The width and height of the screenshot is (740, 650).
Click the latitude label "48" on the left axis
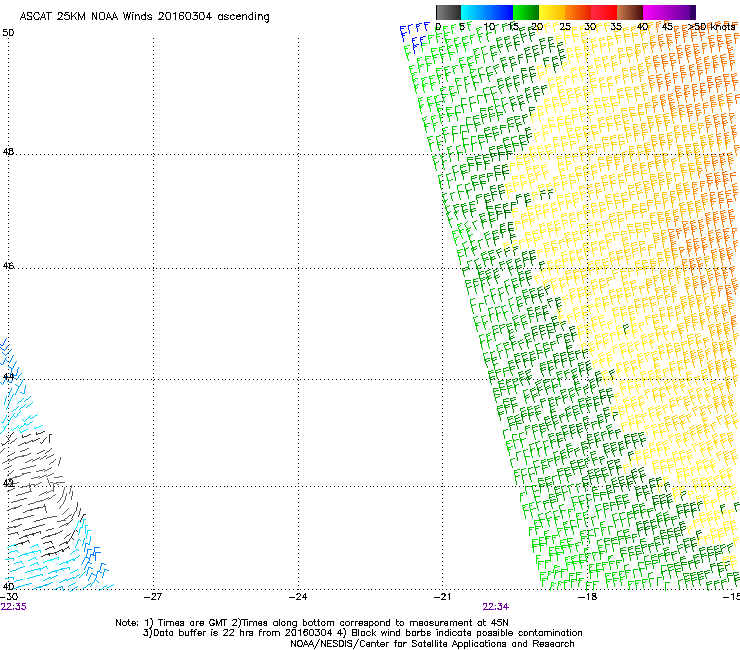pyautogui.click(x=8, y=152)
